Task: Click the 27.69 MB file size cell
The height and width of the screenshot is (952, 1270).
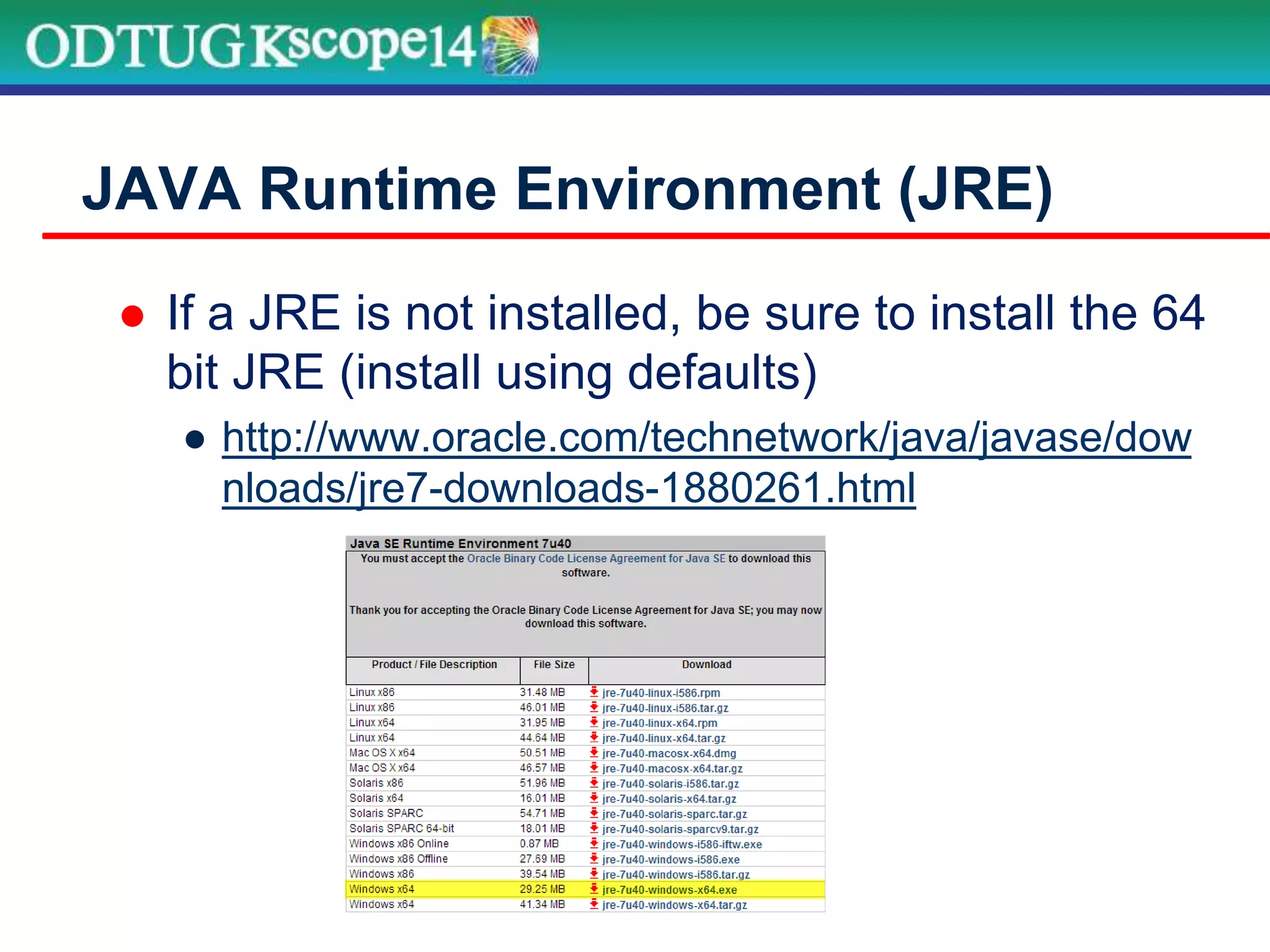Action: click(x=542, y=858)
